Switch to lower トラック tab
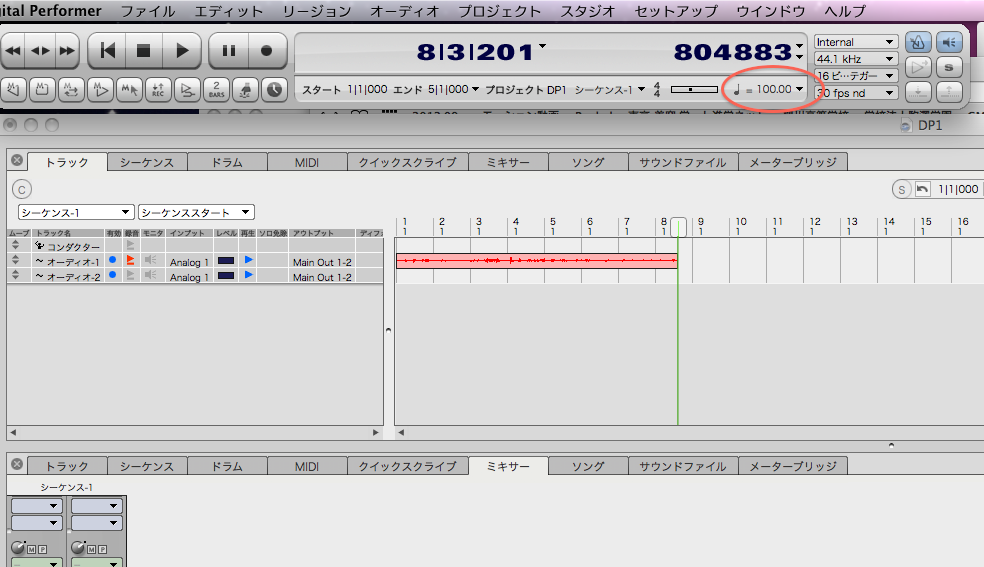 pyautogui.click(x=67, y=467)
